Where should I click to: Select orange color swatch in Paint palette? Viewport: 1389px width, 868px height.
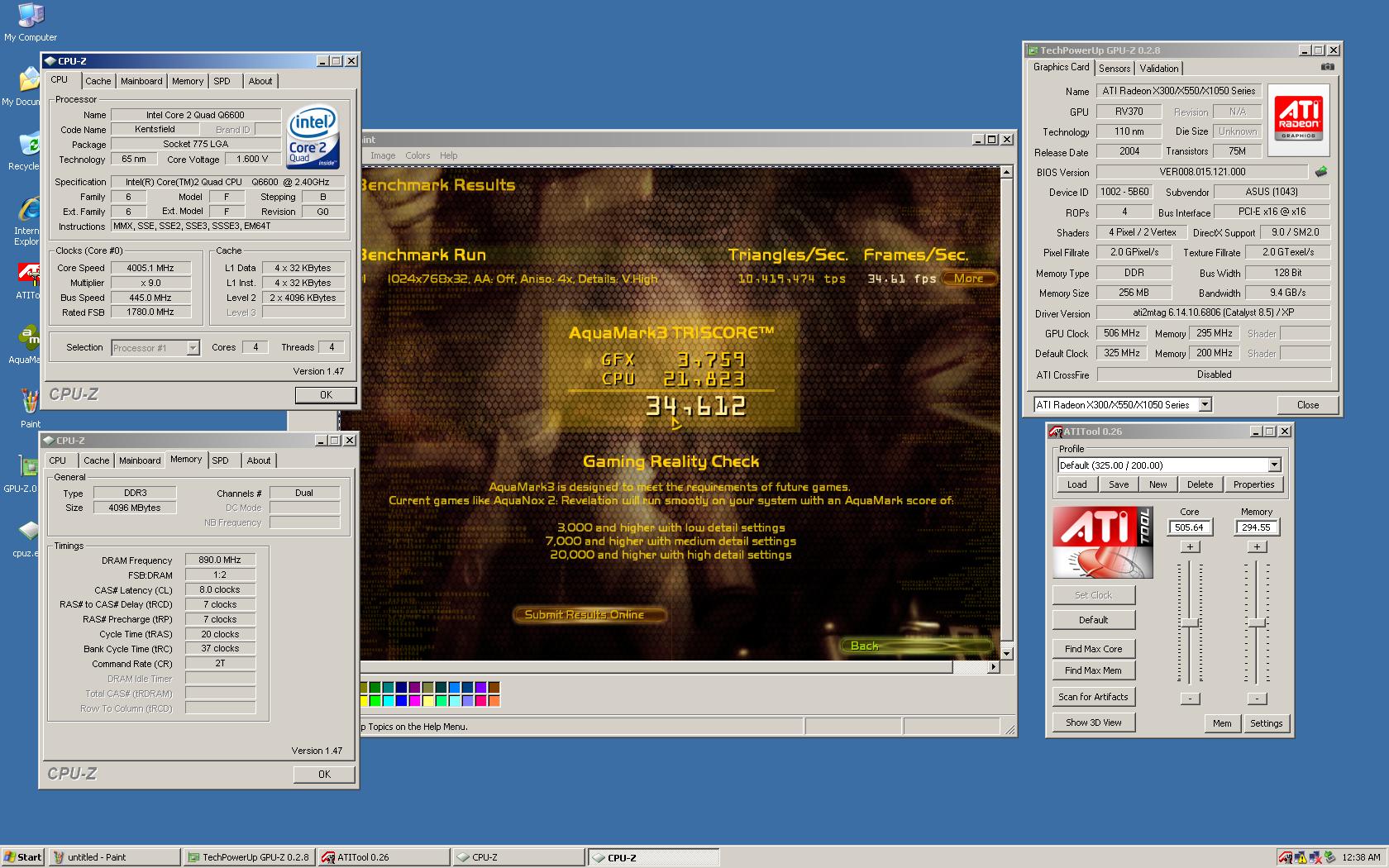494,701
